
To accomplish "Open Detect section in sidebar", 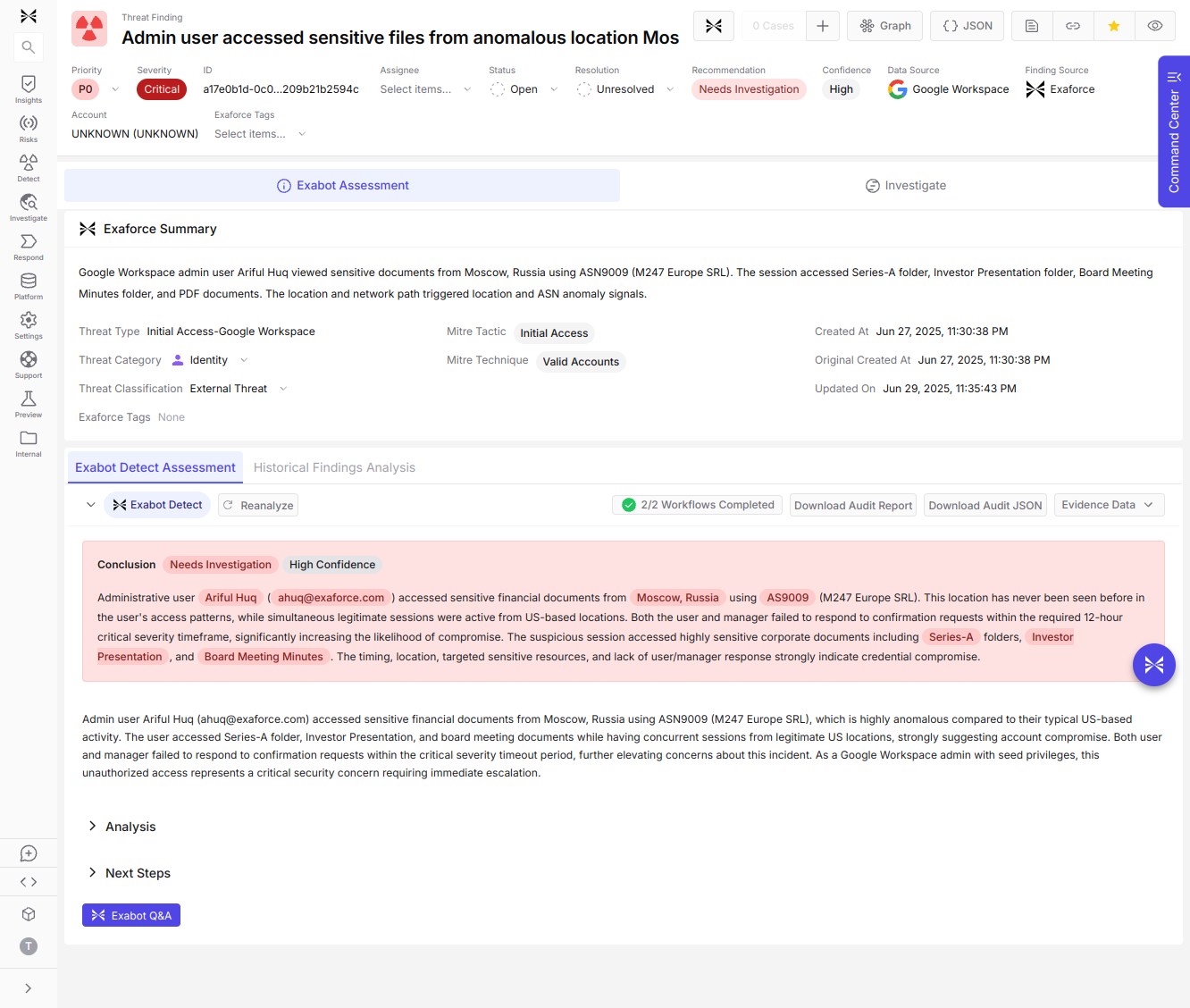I will tap(29, 168).
